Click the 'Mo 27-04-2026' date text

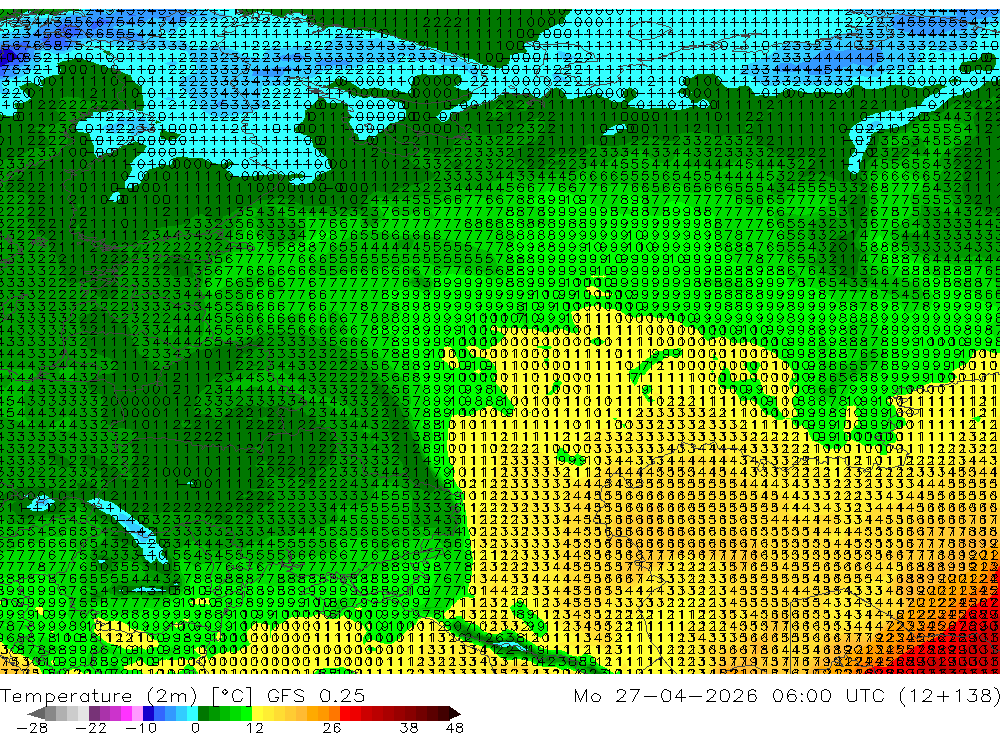click(x=665, y=695)
